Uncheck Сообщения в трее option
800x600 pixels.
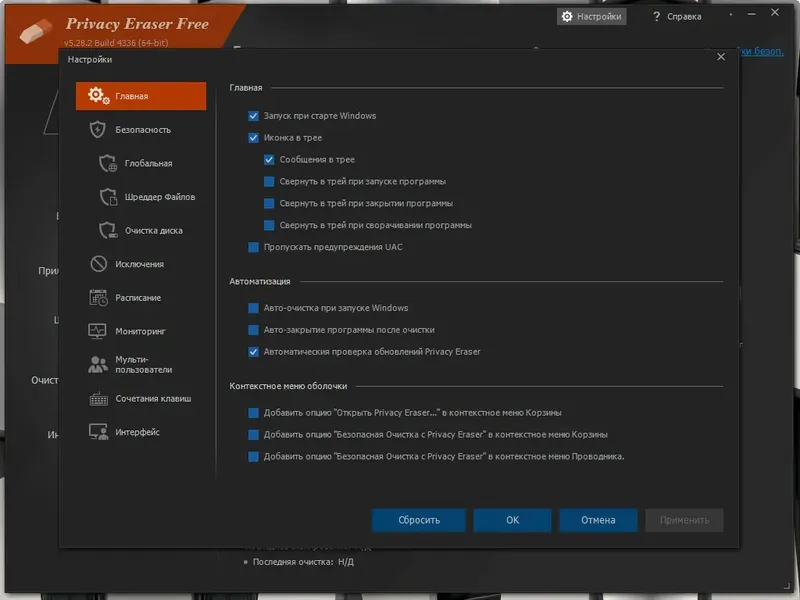268,159
